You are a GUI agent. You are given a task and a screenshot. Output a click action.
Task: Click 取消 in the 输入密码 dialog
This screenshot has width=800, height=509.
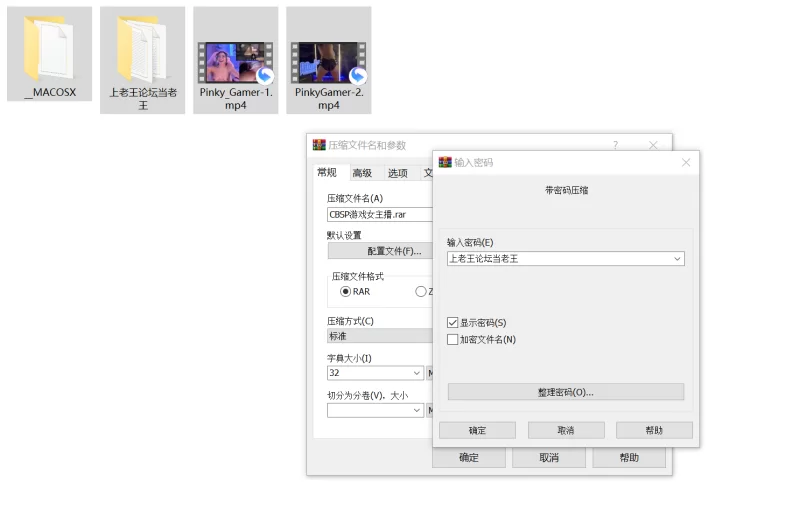[x=566, y=430]
